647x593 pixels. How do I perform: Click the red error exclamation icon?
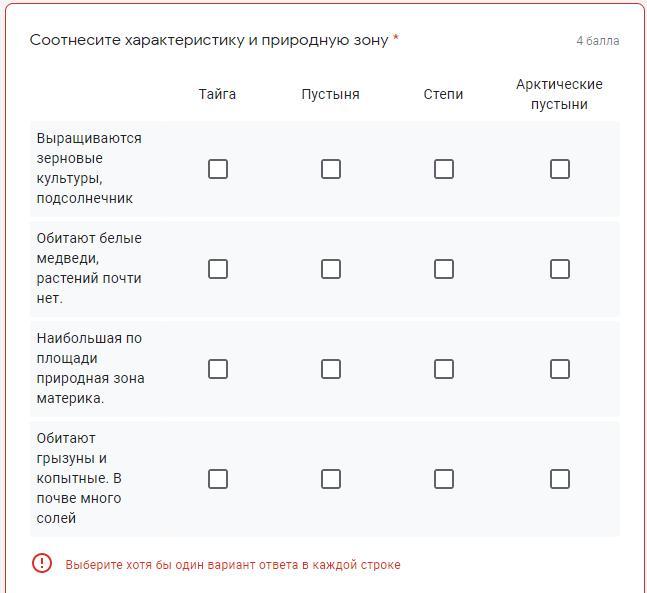[x=42, y=564]
